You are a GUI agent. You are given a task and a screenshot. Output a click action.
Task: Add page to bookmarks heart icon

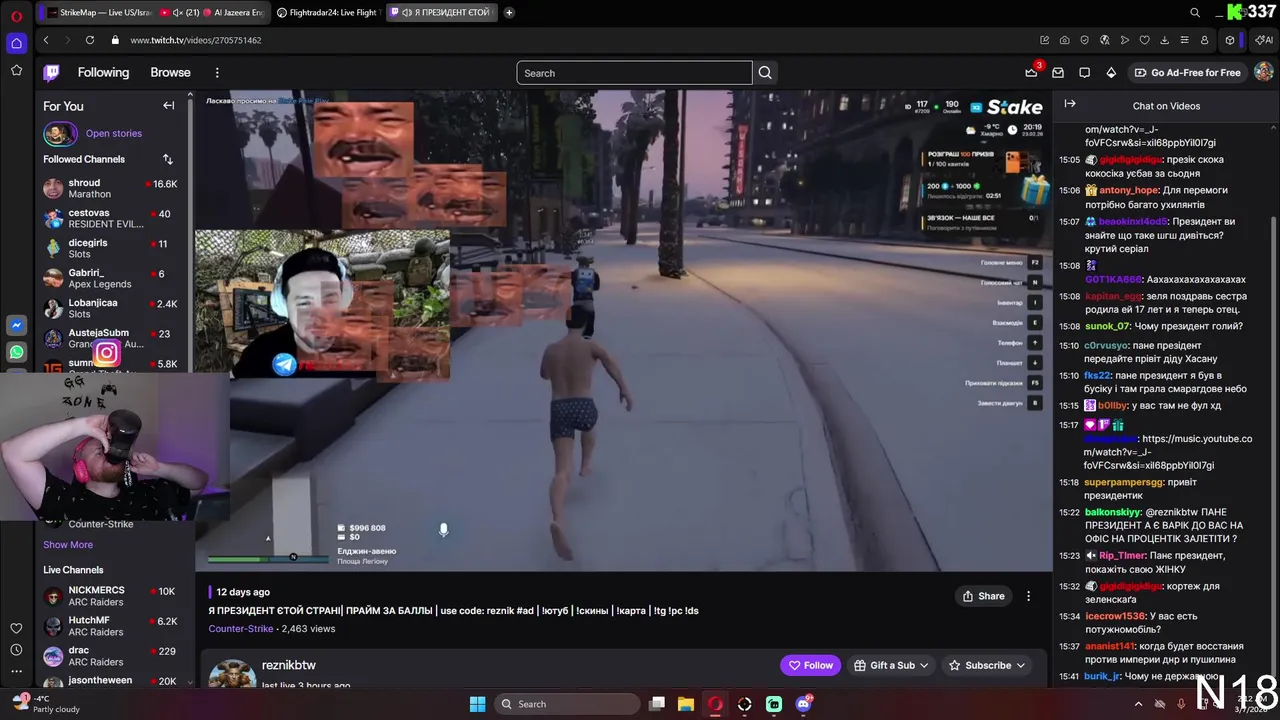coord(1145,40)
